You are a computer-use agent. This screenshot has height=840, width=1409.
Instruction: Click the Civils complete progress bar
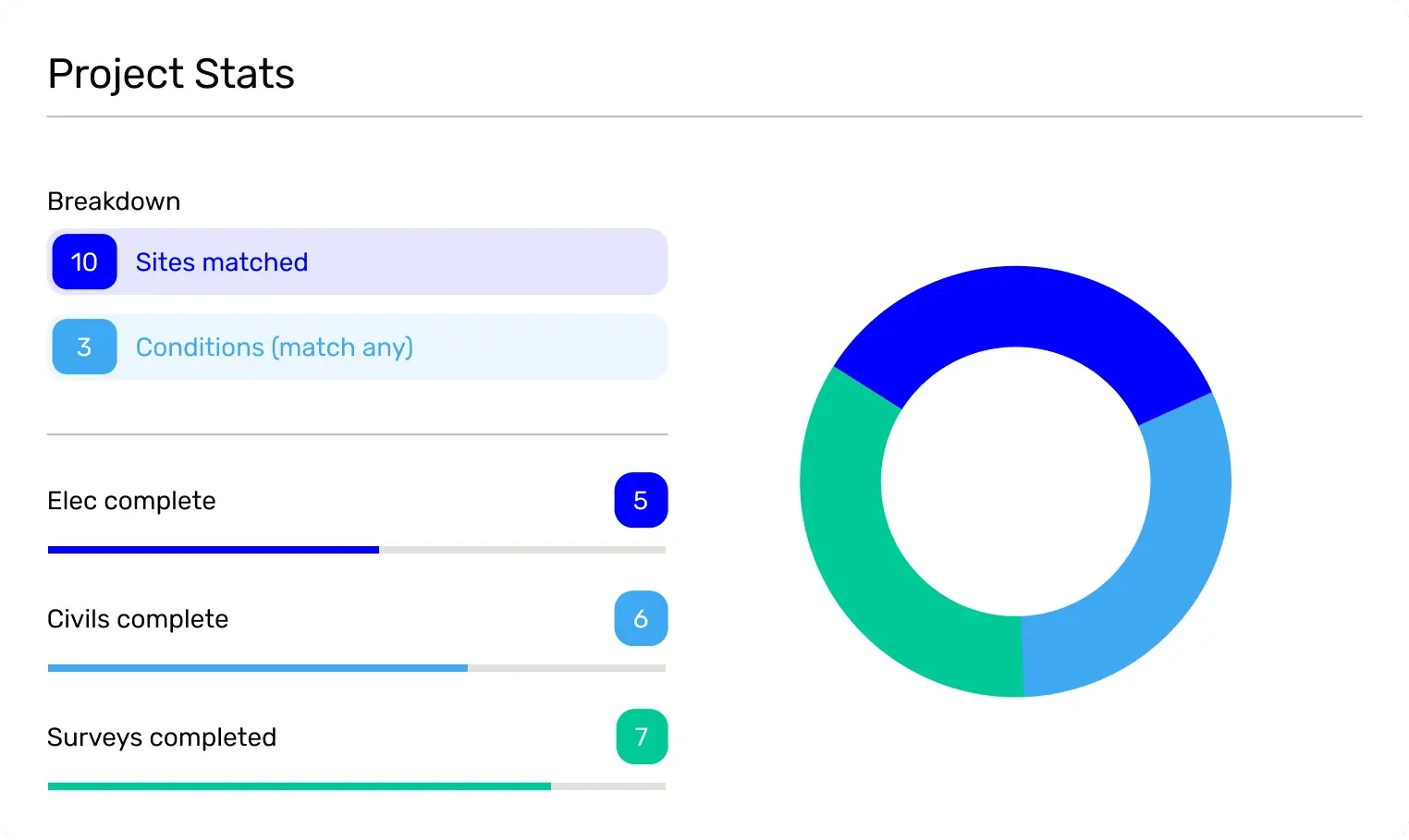[356, 668]
